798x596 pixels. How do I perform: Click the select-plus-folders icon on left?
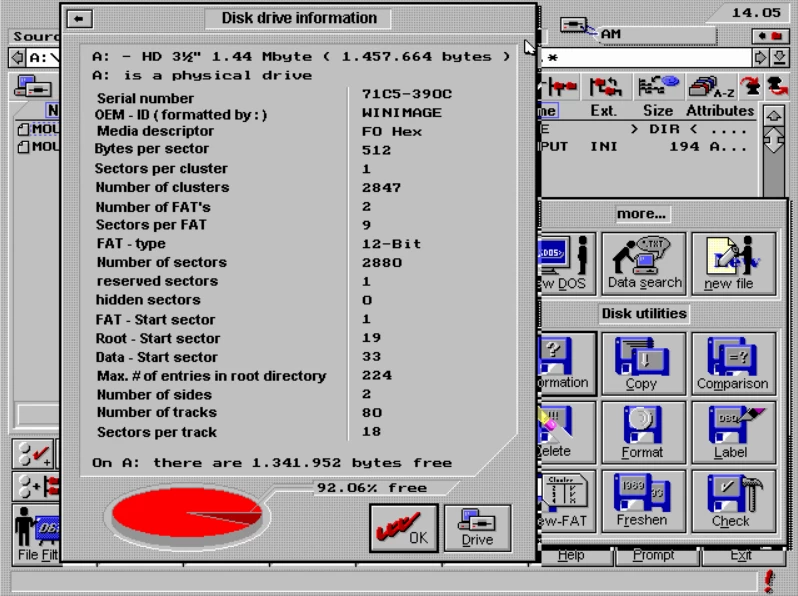coord(37,487)
